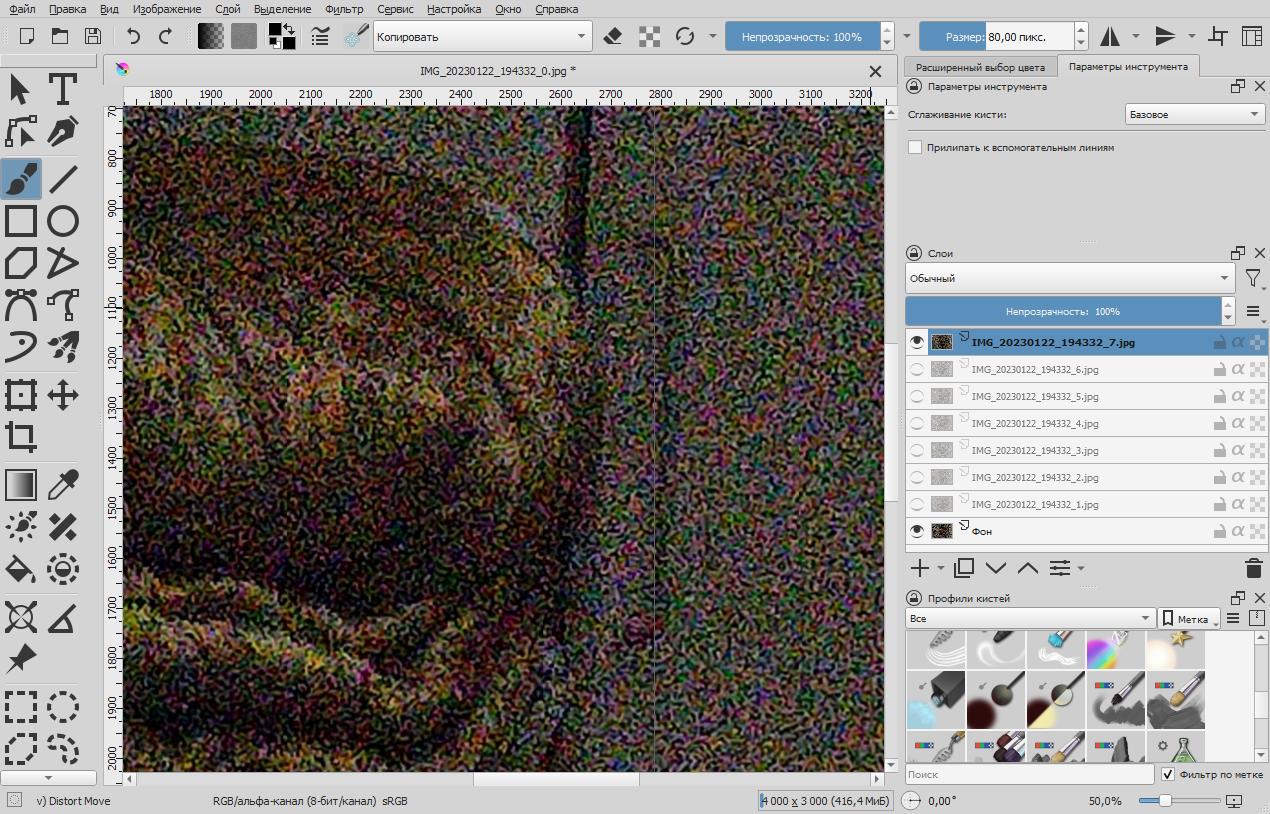This screenshot has height=814, width=1270.
Task: Choose the Color Sampler eyedropper tool
Action: click(63, 485)
